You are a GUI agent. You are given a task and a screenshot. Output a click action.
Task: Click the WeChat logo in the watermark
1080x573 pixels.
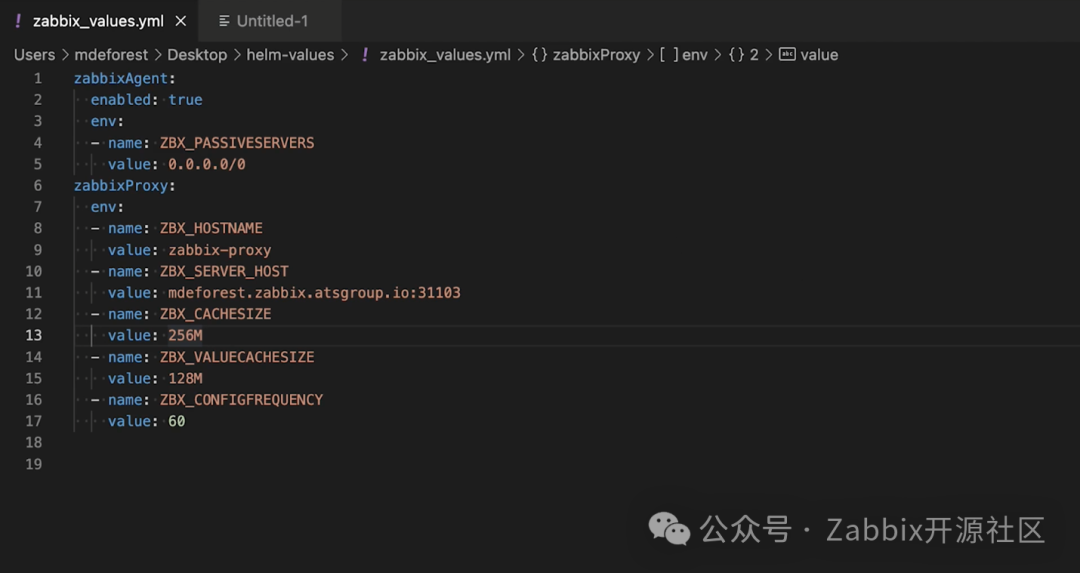point(669,528)
